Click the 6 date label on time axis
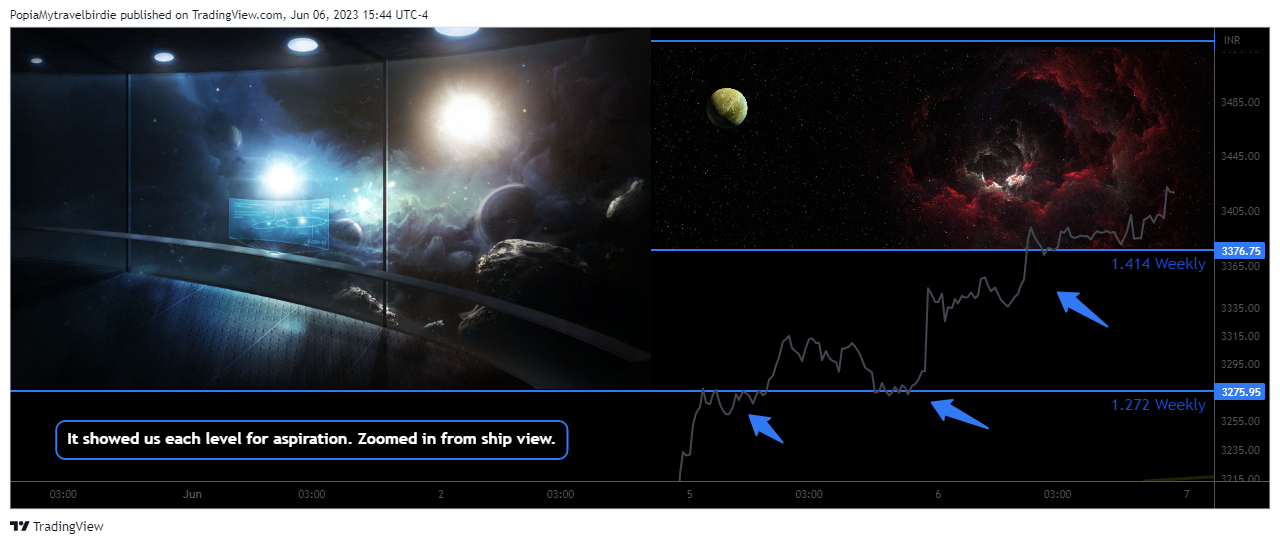 [x=938, y=494]
